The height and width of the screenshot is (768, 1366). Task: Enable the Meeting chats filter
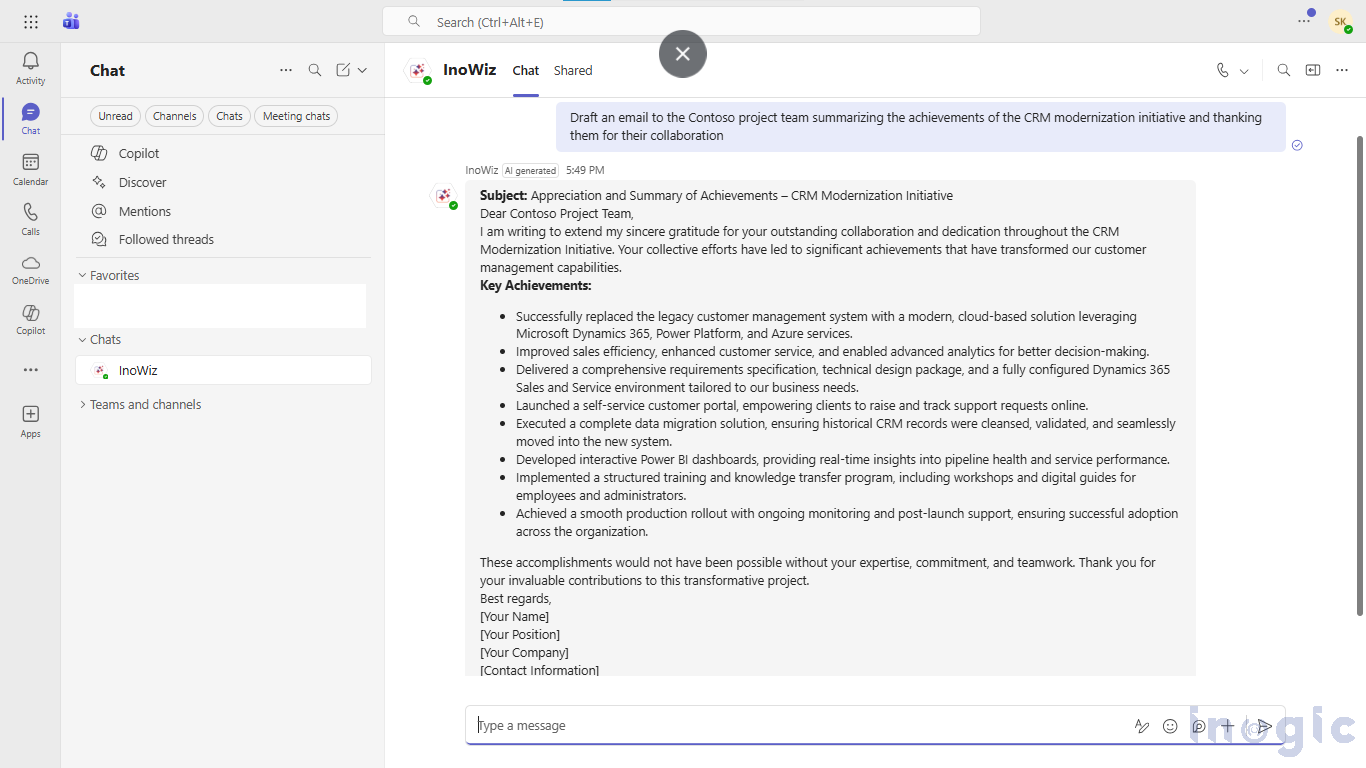(296, 115)
